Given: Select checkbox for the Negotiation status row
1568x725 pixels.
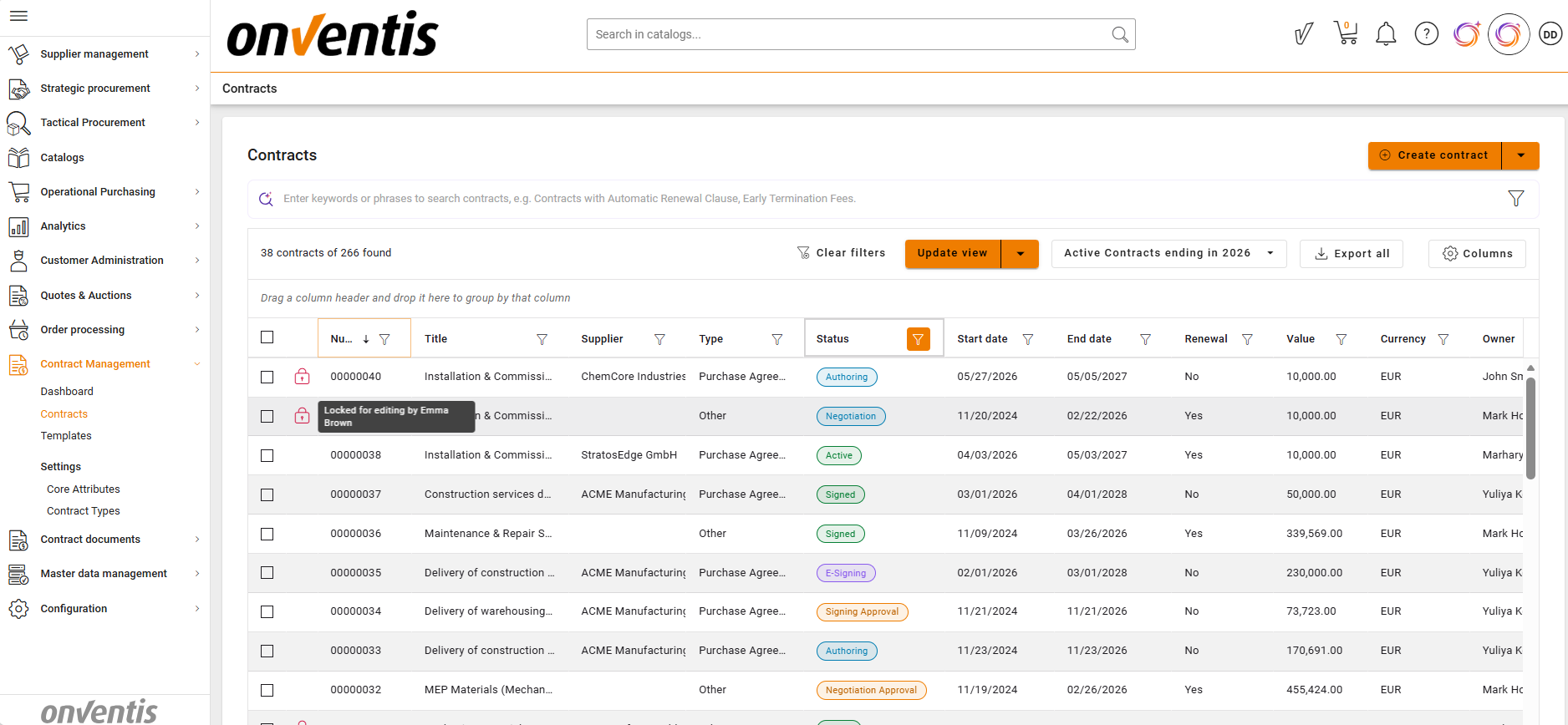Looking at the screenshot, I should [267, 417].
